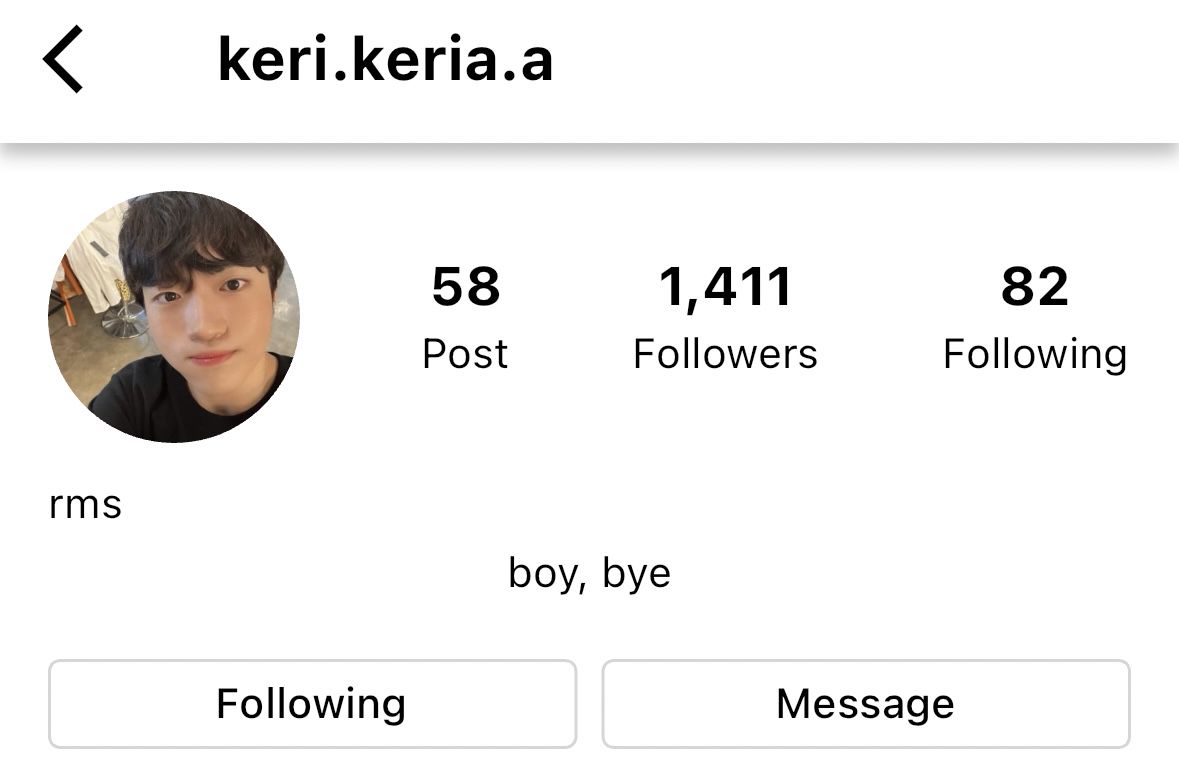This screenshot has height=774, width=1179.
Task: Tap the back arrow icon
Action: coord(62,59)
